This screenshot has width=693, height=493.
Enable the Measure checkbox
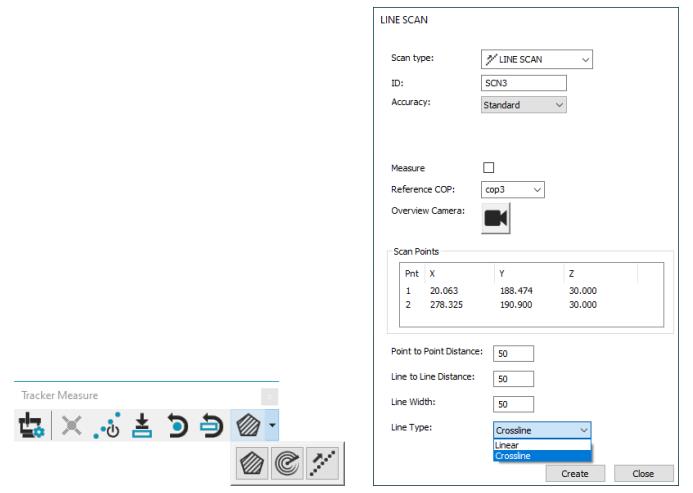489,168
